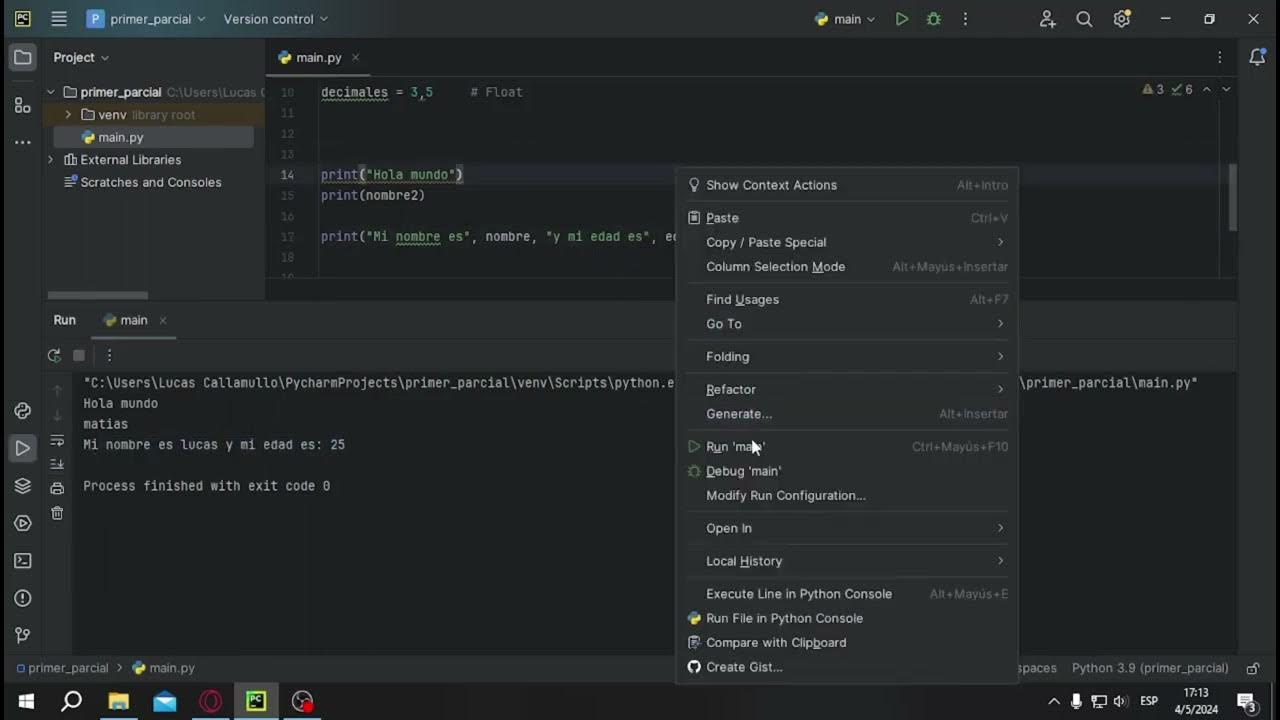1280x720 pixels.
Task: Open the Project view dropdown
Action: [x=81, y=57]
